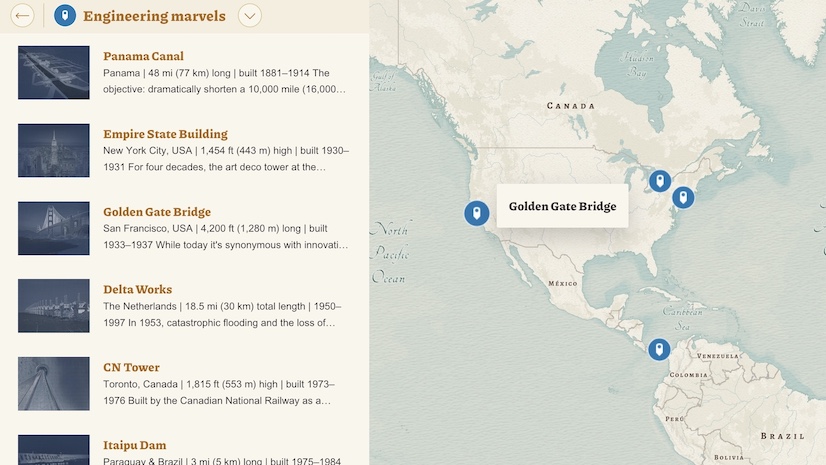Select the Itaipu Dam list entry
Screen dimensions: 826x465
pos(134,446)
